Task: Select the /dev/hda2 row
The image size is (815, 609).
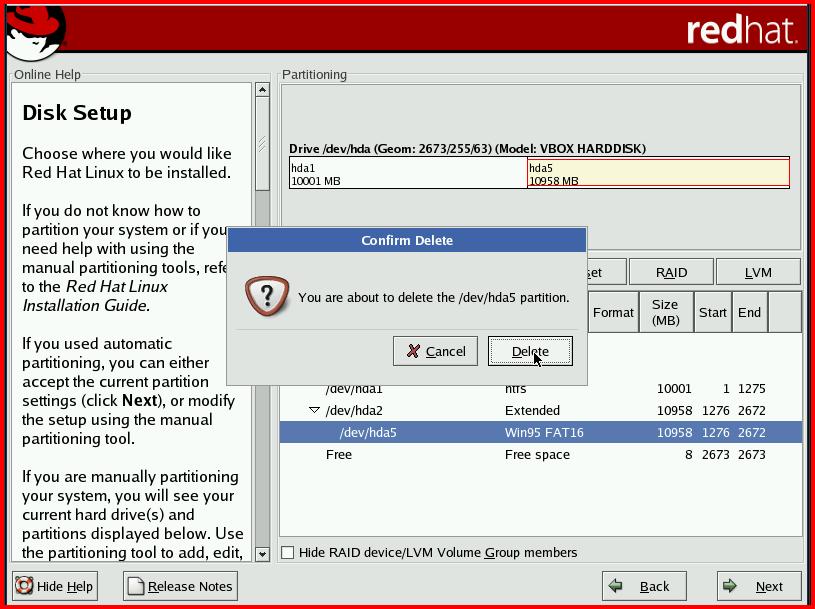Action: click(541, 411)
